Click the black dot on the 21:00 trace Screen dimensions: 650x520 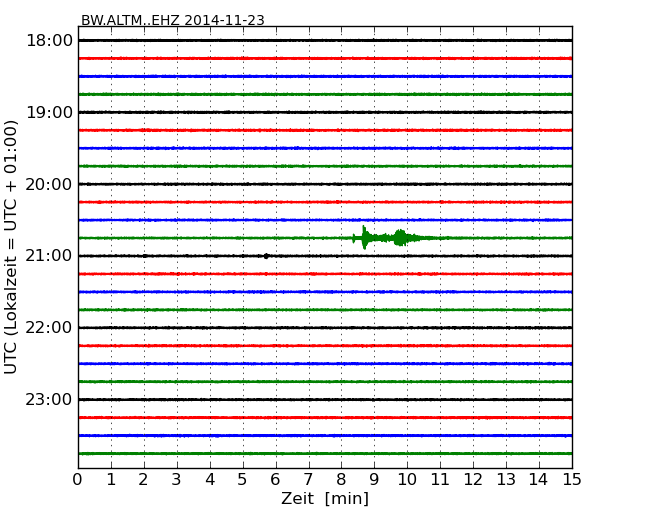[266, 256]
